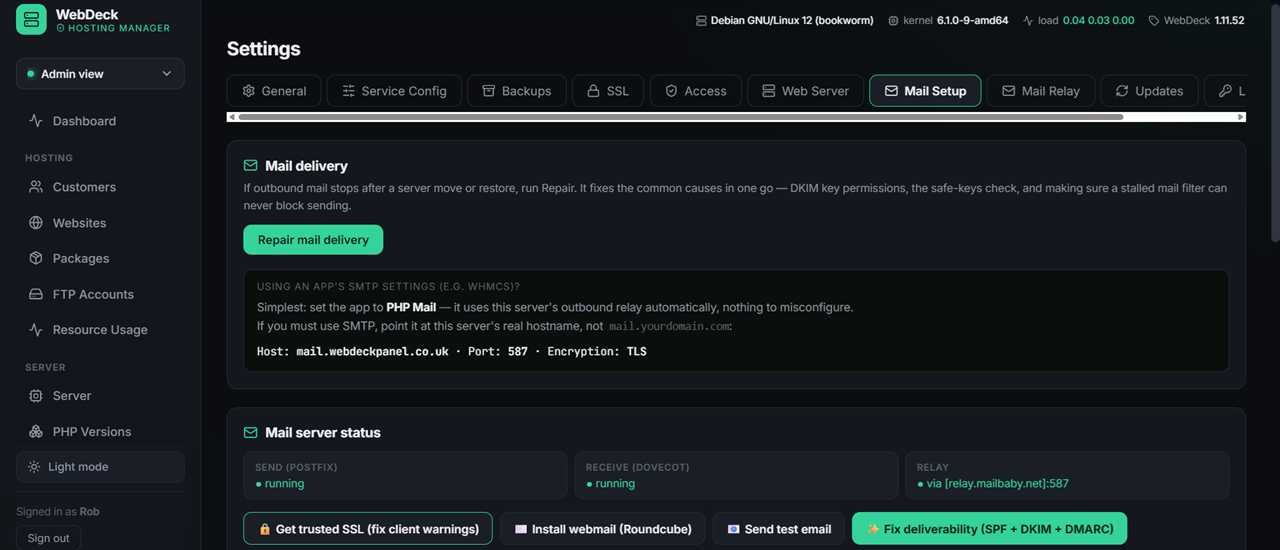Click the tab bar scroll left arrow
Viewport: 1280px width, 550px height.
coord(232,117)
